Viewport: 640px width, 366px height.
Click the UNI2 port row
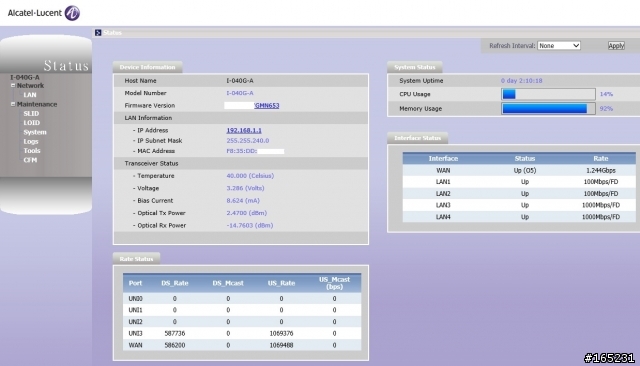click(242, 322)
